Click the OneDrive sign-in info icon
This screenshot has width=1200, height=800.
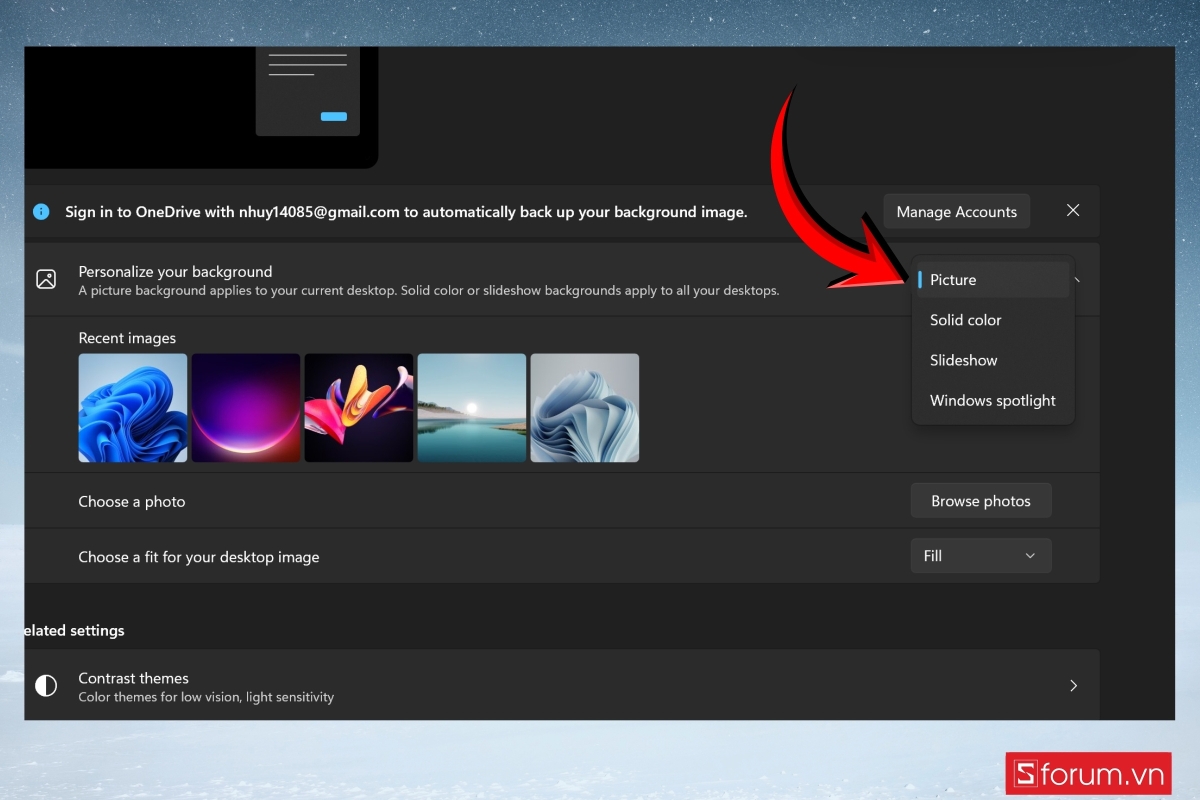click(41, 211)
